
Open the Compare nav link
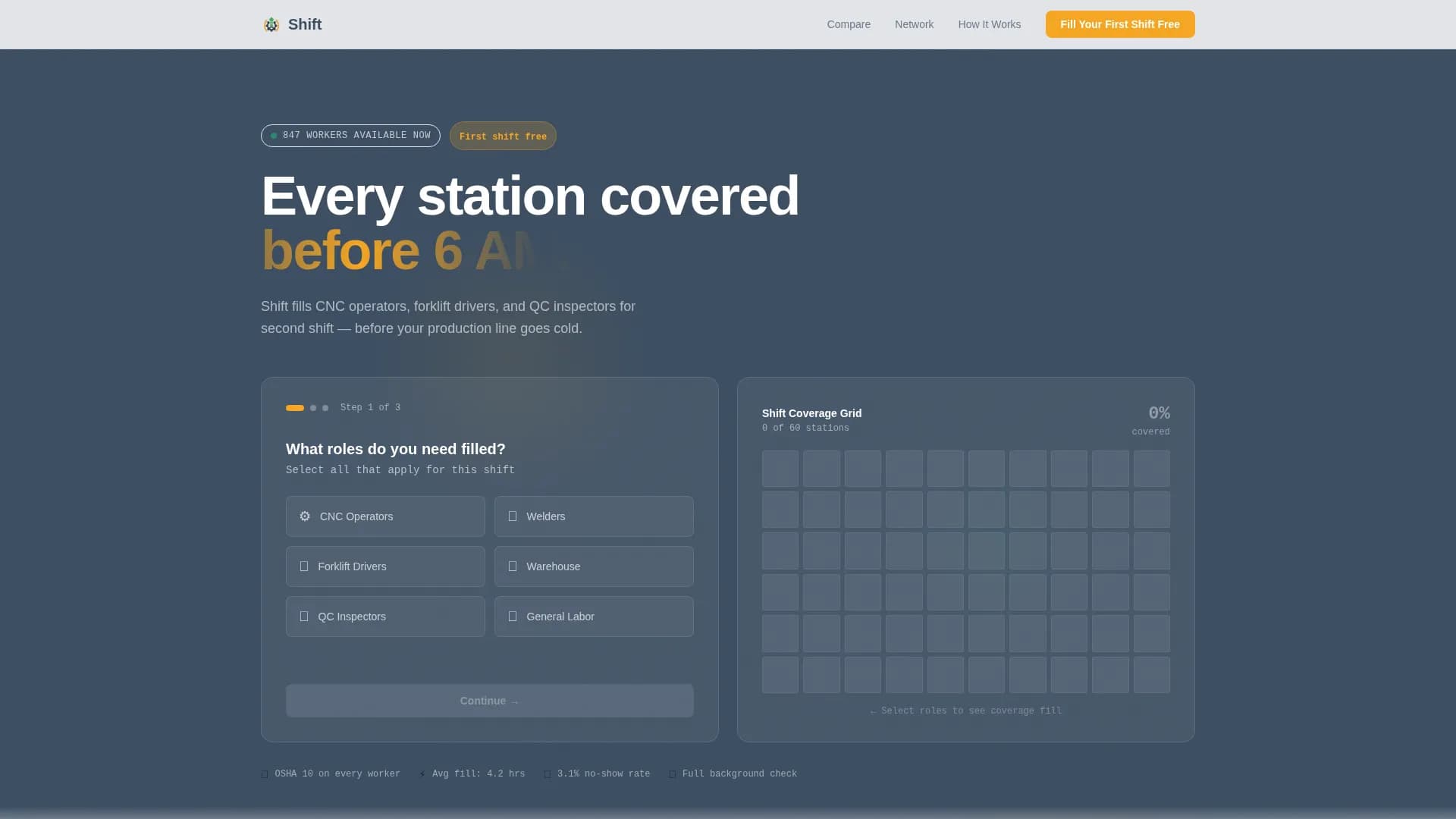849,24
